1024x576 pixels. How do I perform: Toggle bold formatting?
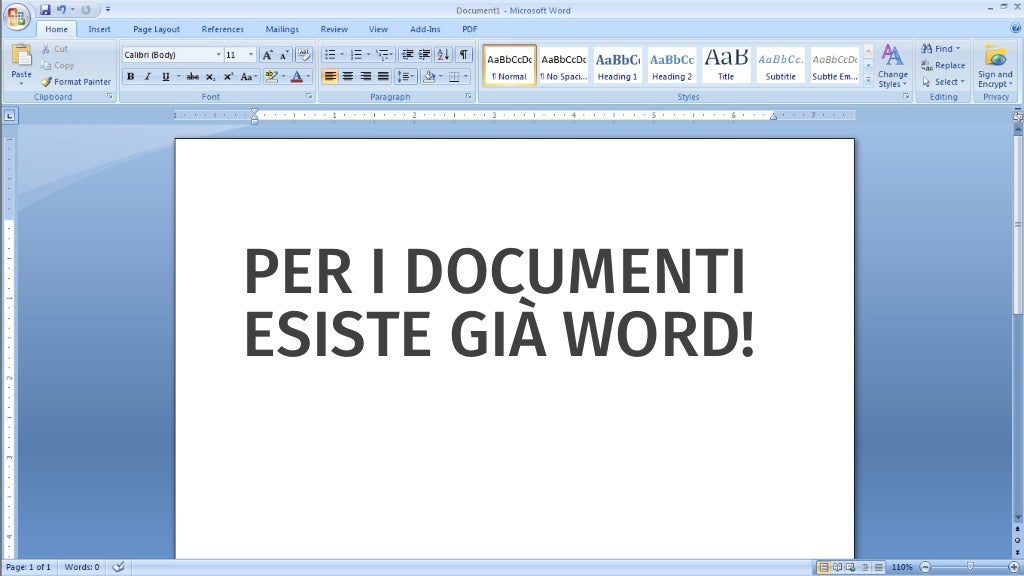pyautogui.click(x=131, y=77)
